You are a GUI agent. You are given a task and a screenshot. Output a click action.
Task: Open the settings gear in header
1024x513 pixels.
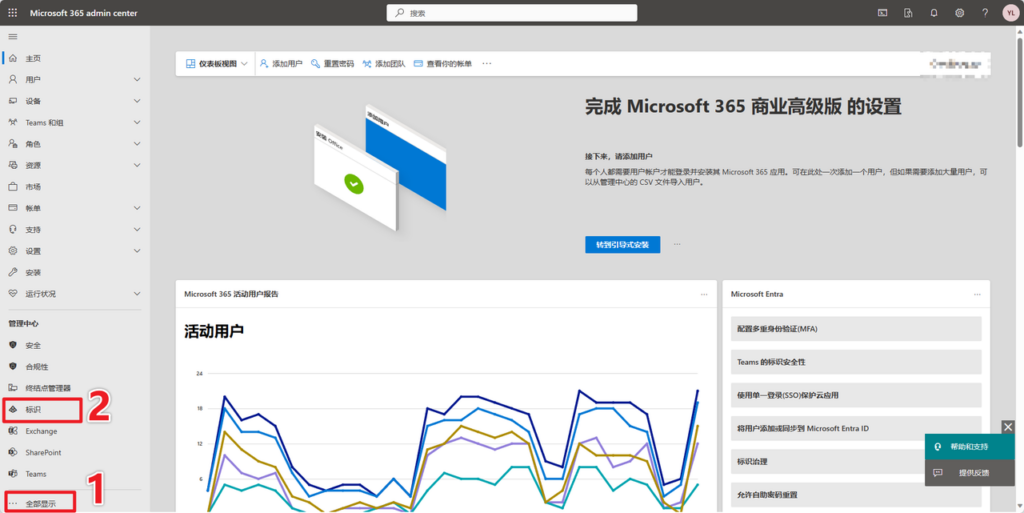click(960, 12)
